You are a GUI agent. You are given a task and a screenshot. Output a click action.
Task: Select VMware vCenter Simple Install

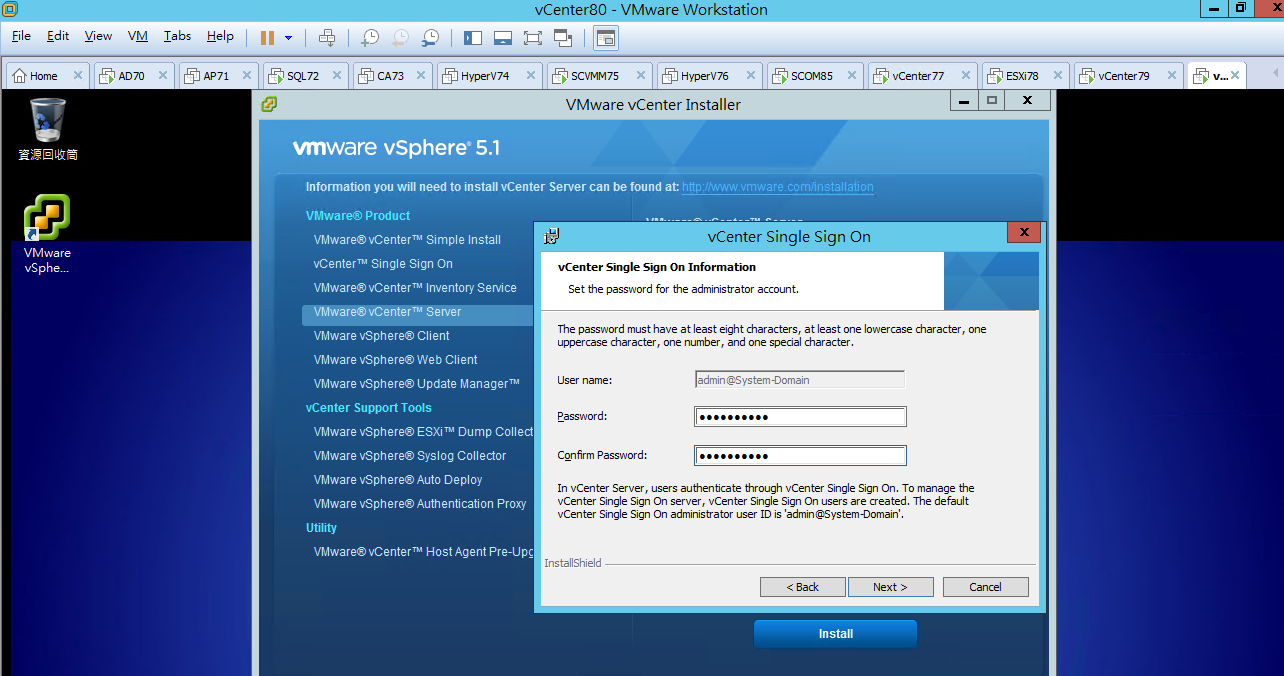tap(407, 240)
